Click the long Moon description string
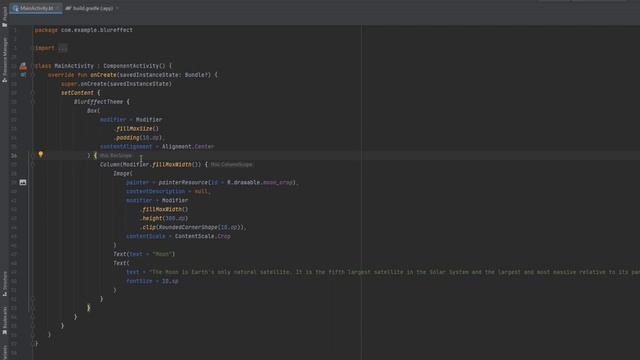640x360 pixels. coord(394,272)
